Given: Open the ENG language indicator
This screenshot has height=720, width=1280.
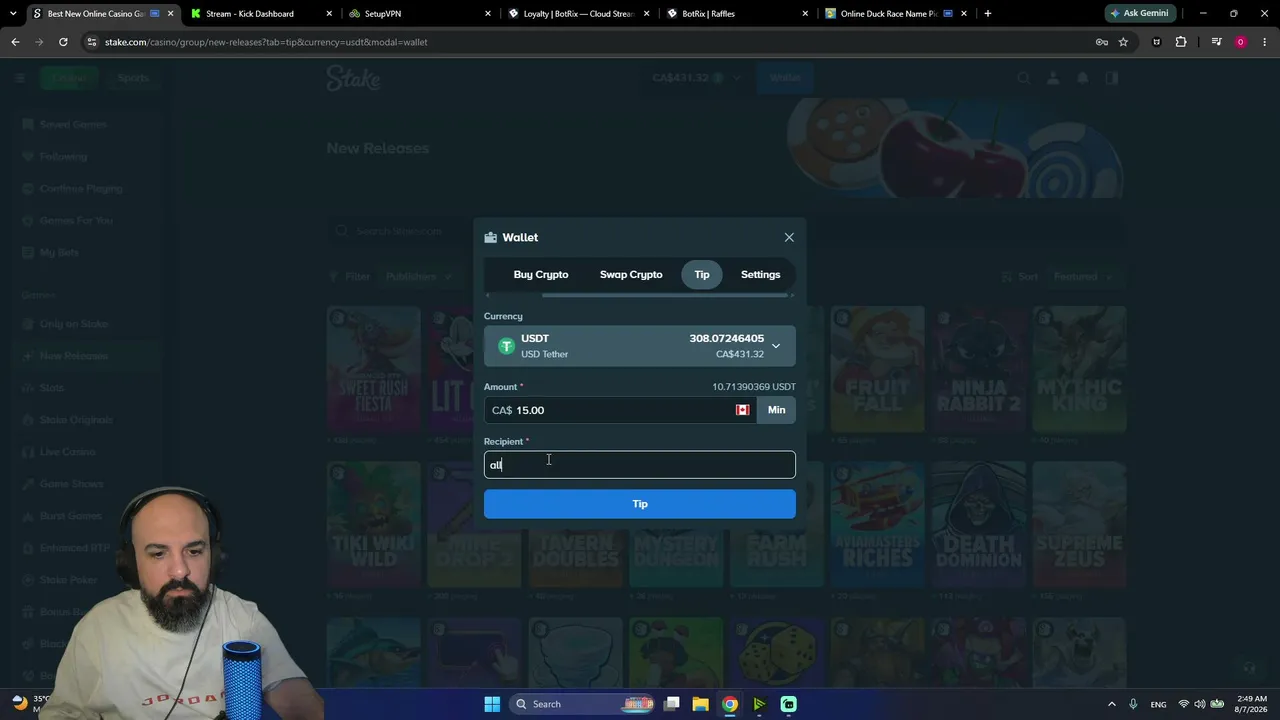Looking at the screenshot, I should [1158, 704].
